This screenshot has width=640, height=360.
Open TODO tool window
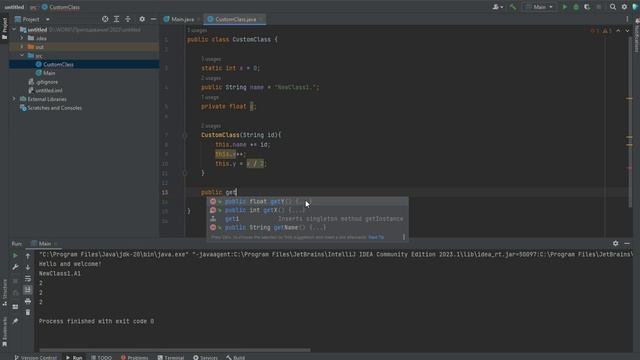(x=101, y=358)
